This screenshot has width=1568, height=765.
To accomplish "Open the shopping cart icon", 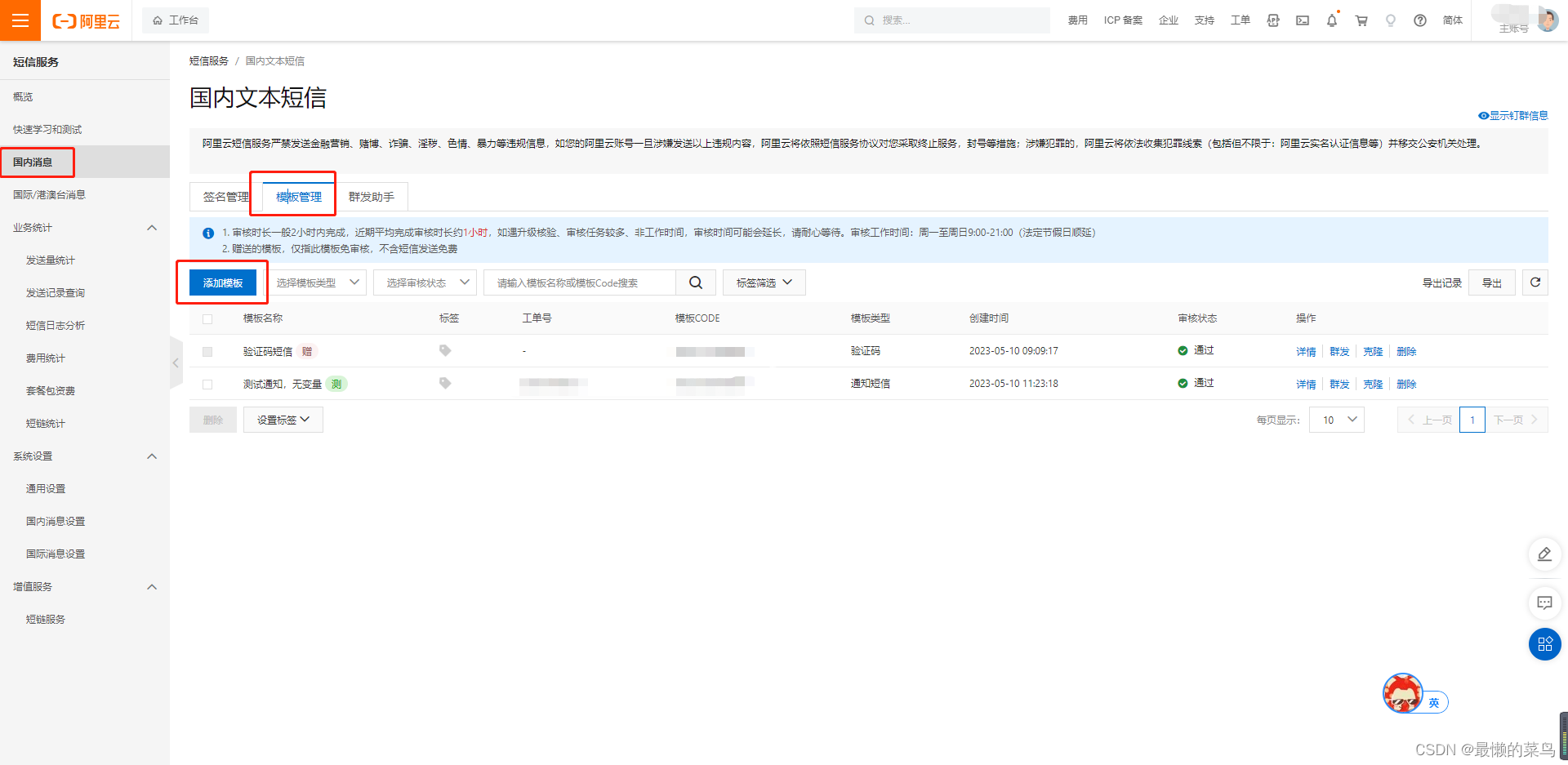I will pyautogui.click(x=1361, y=20).
